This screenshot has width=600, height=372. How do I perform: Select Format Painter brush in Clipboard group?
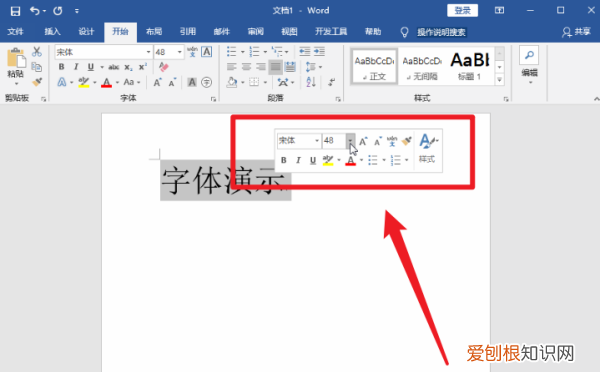[37, 82]
